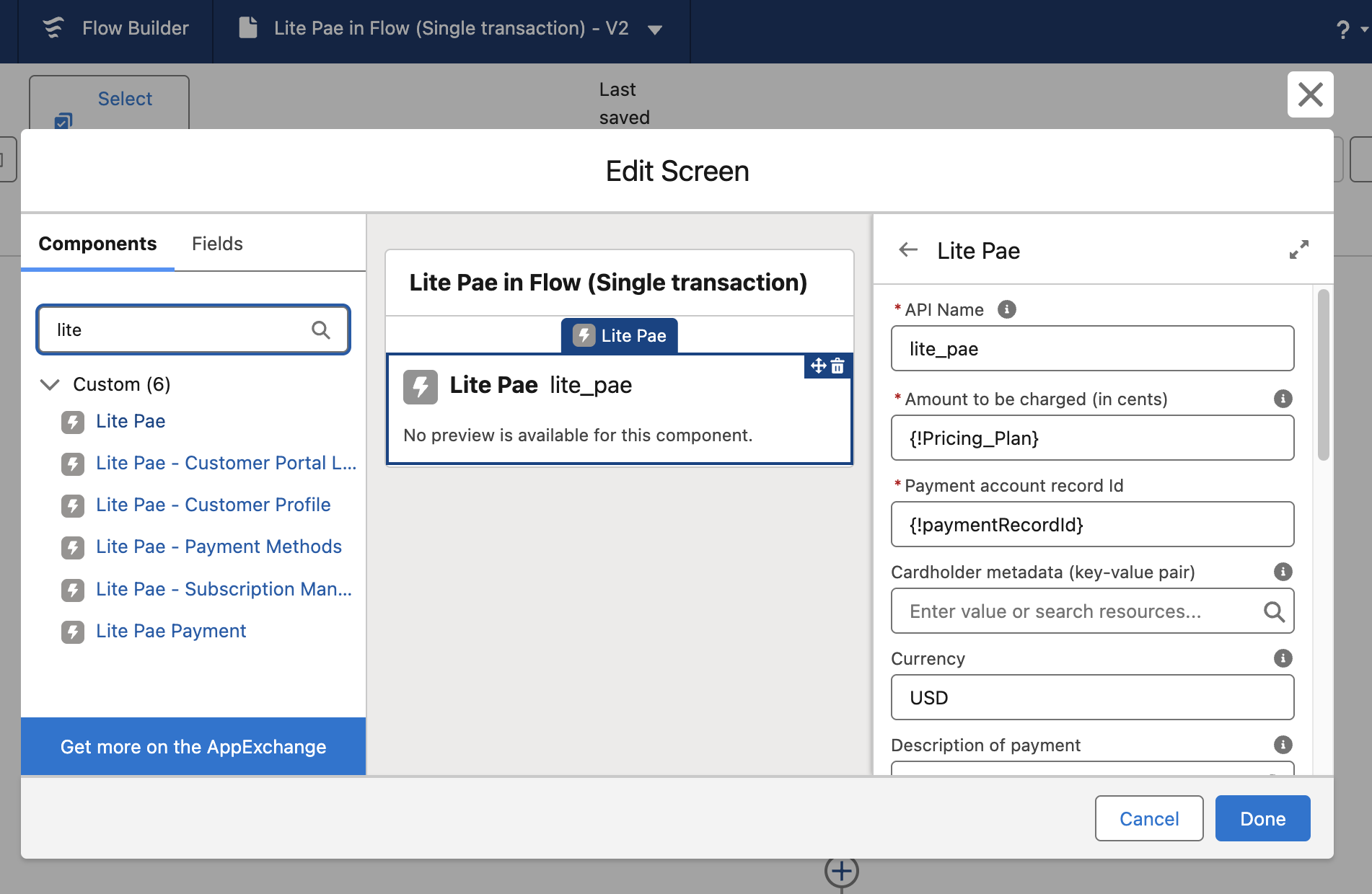Click lightning icon beside Lite Pae Payment

tap(73, 632)
